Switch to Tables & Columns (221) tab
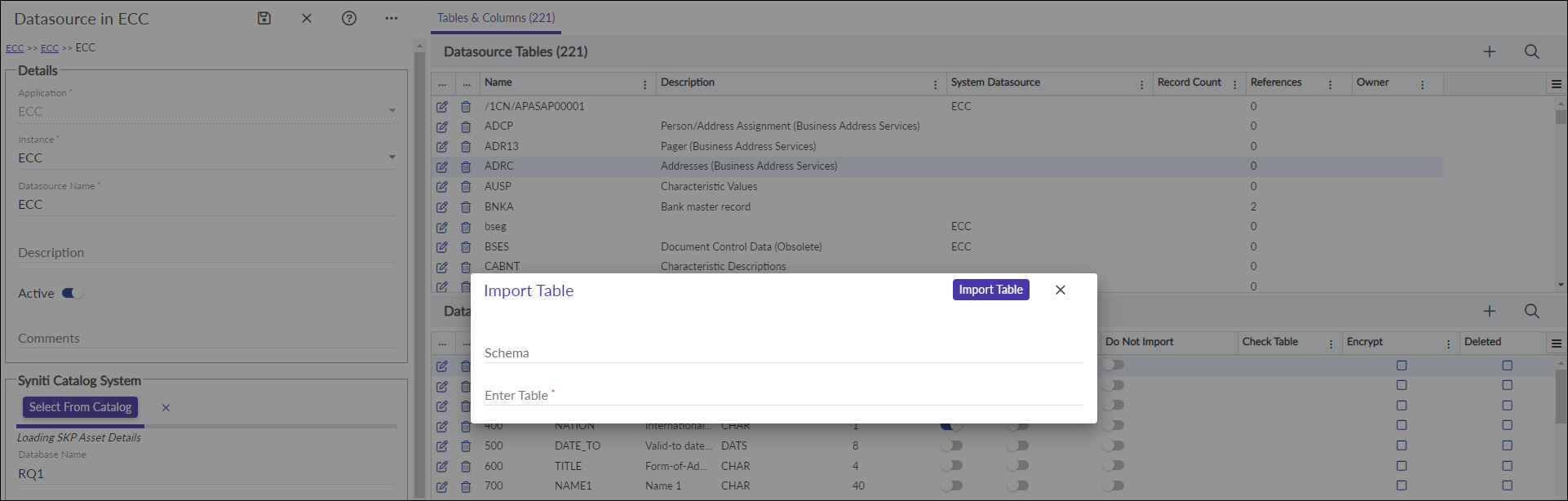Viewport: 1568px width, 501px height. click(x=496, y=18)
